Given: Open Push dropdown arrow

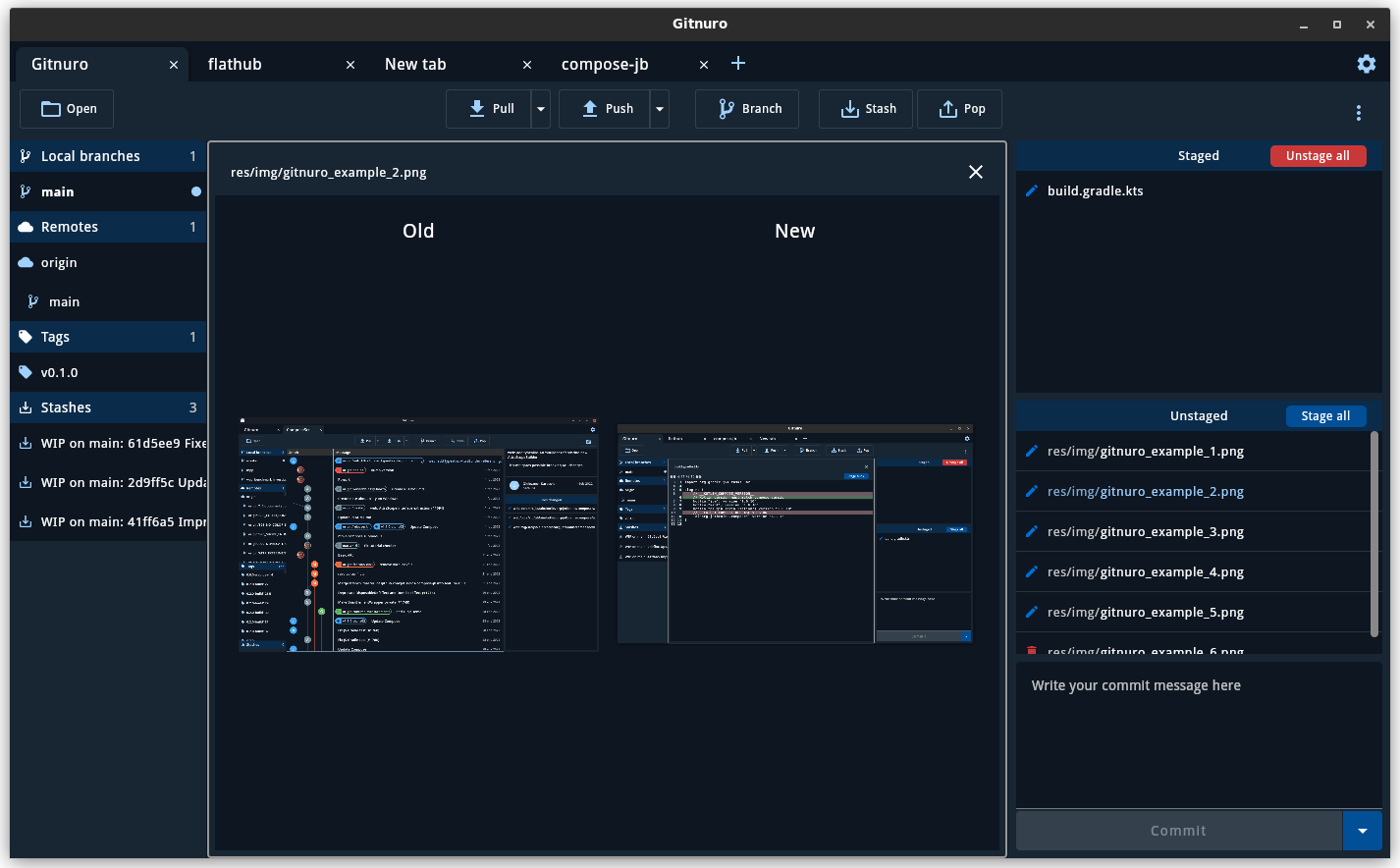Looking at the screenshot, I should pos(660,109).
